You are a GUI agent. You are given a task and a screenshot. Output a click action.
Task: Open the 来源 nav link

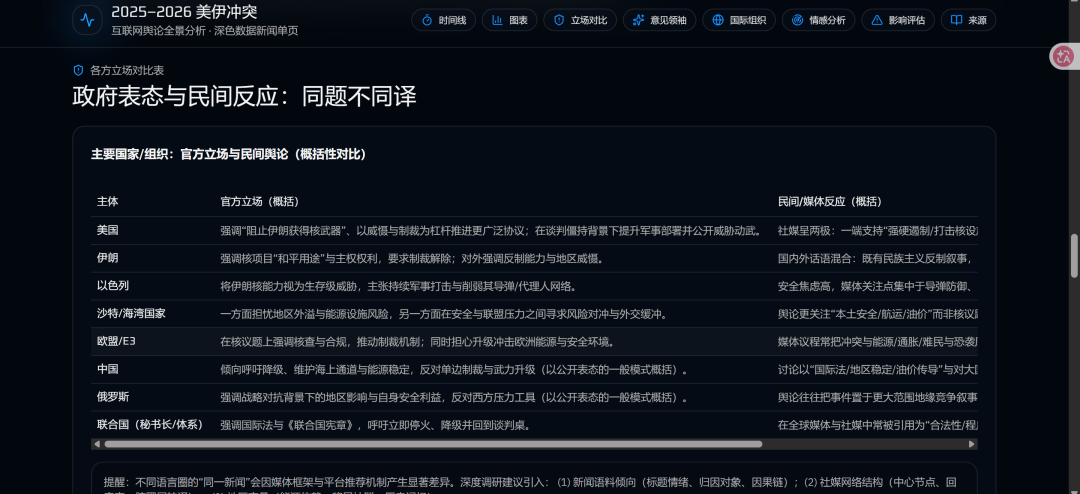(x=968, y=20)
